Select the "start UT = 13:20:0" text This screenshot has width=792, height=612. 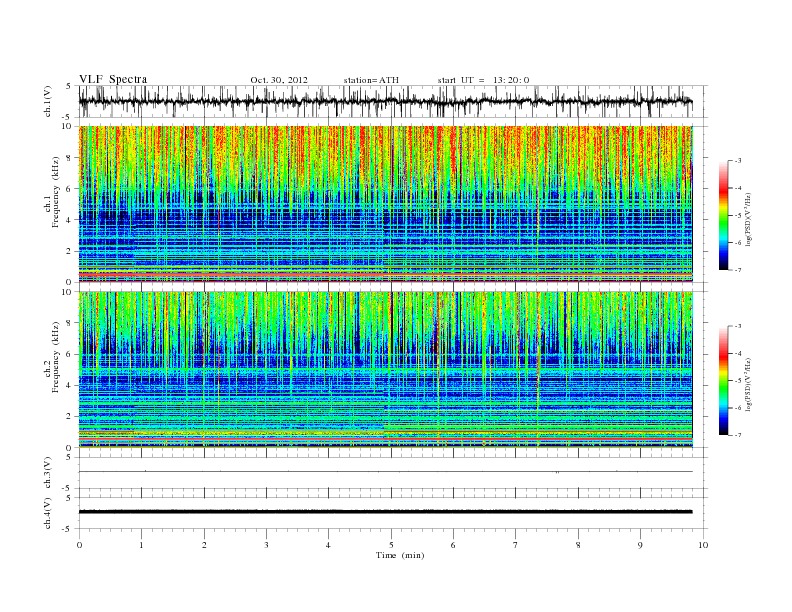pos(483,80)
